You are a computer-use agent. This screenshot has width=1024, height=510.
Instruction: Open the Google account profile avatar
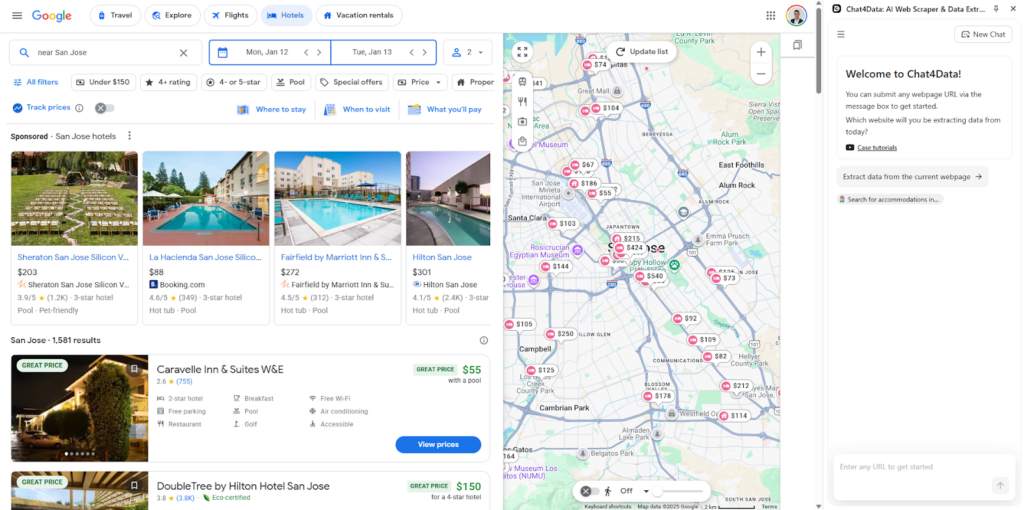click(x=796, y=16)
